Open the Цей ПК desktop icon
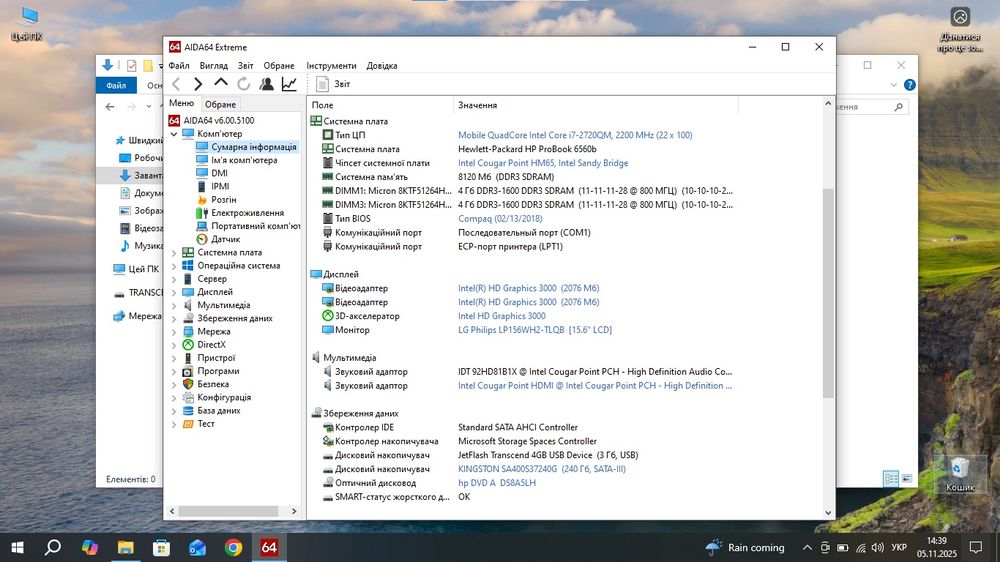The height and width of the screenshot is (562, 1000). (x=27, y=24)
